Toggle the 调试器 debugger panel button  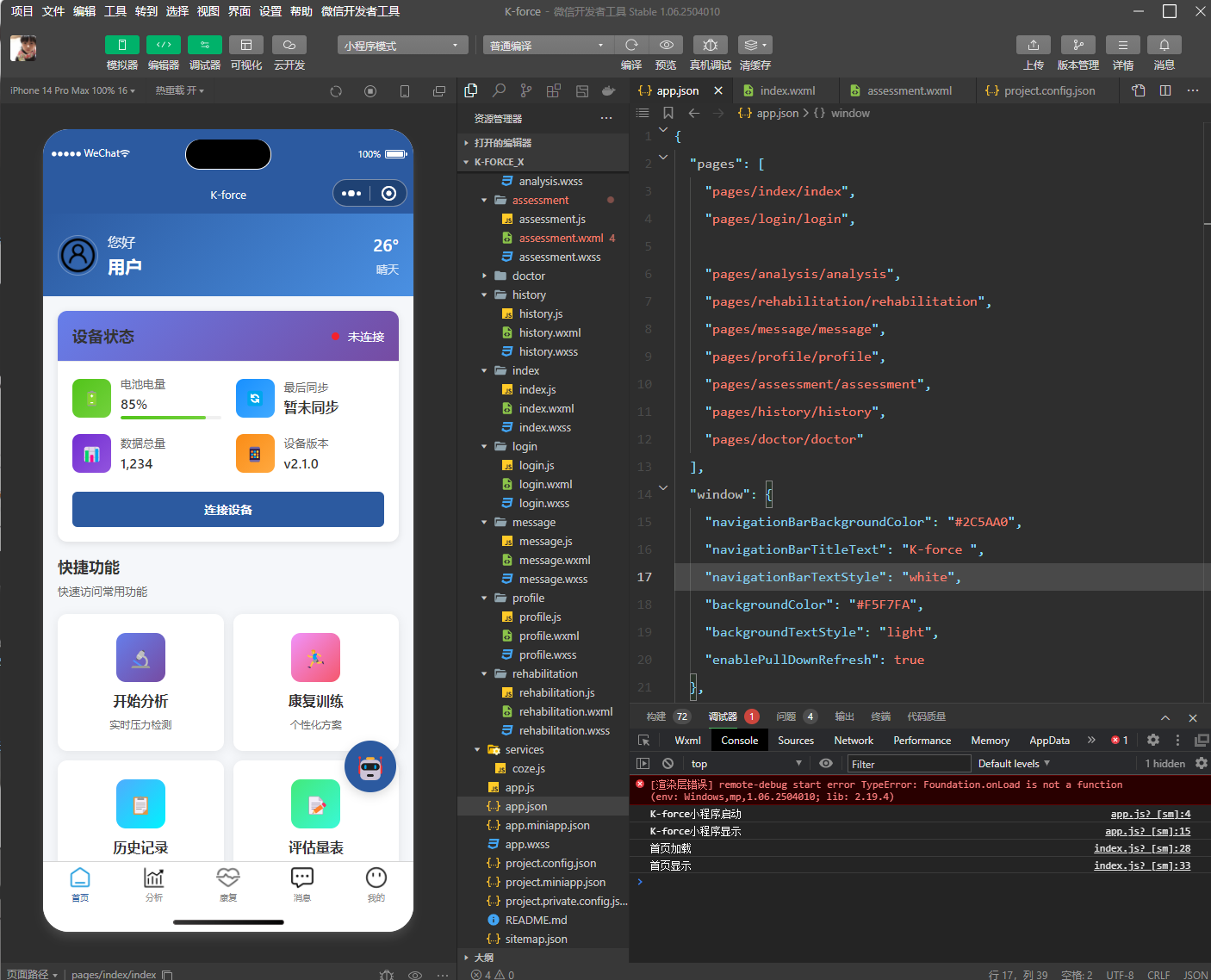205,45
